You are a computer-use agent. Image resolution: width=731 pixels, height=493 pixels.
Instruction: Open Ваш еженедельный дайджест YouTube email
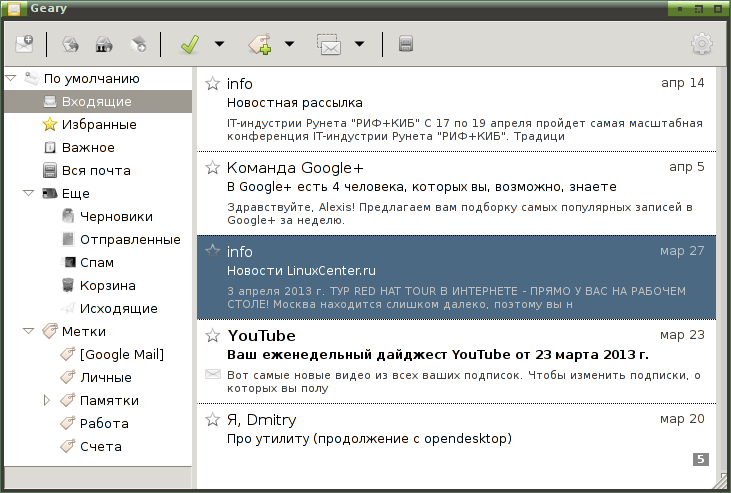pos(456,361)
